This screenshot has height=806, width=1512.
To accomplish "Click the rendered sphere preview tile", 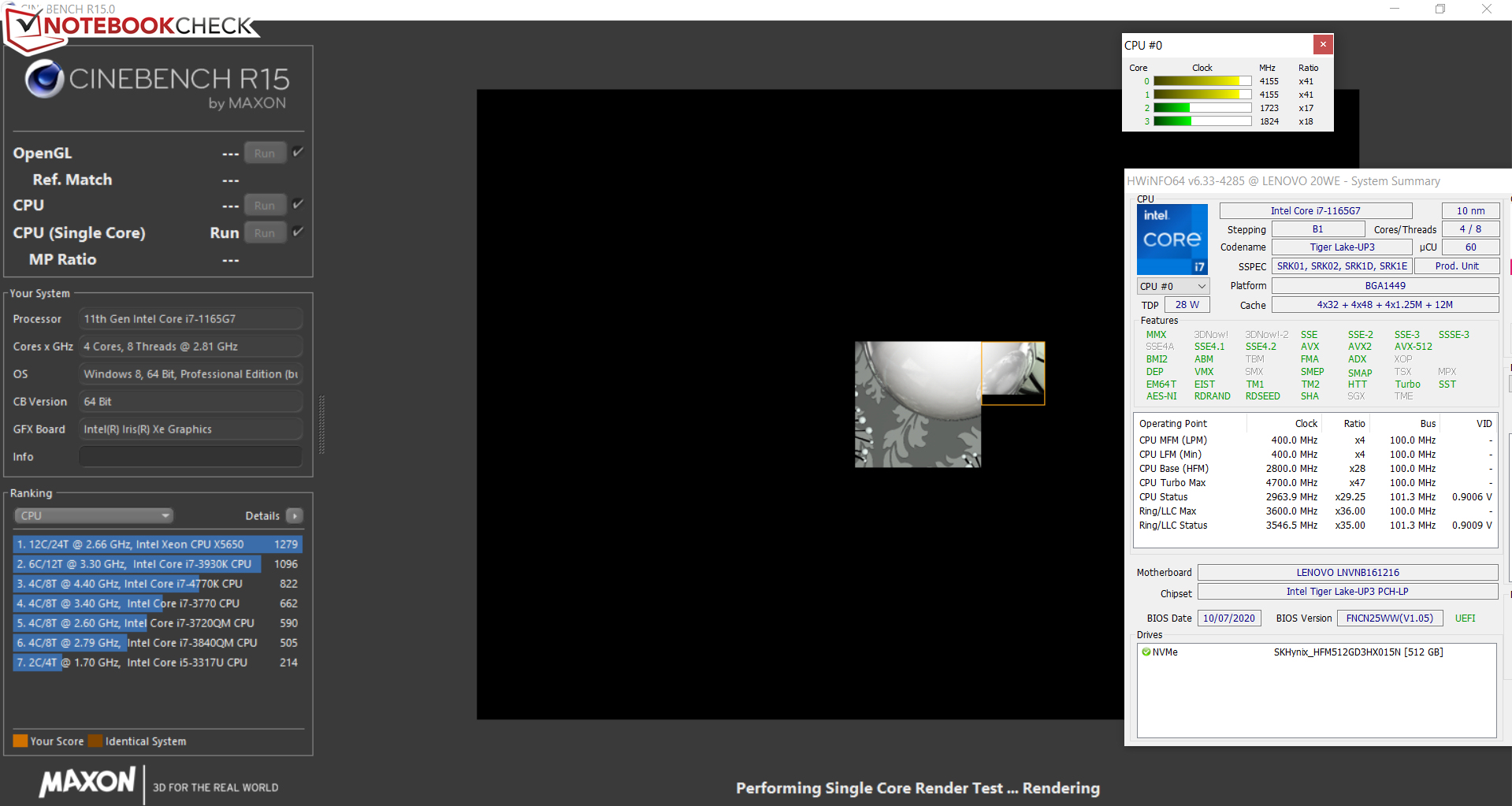I will coord(918,404).
